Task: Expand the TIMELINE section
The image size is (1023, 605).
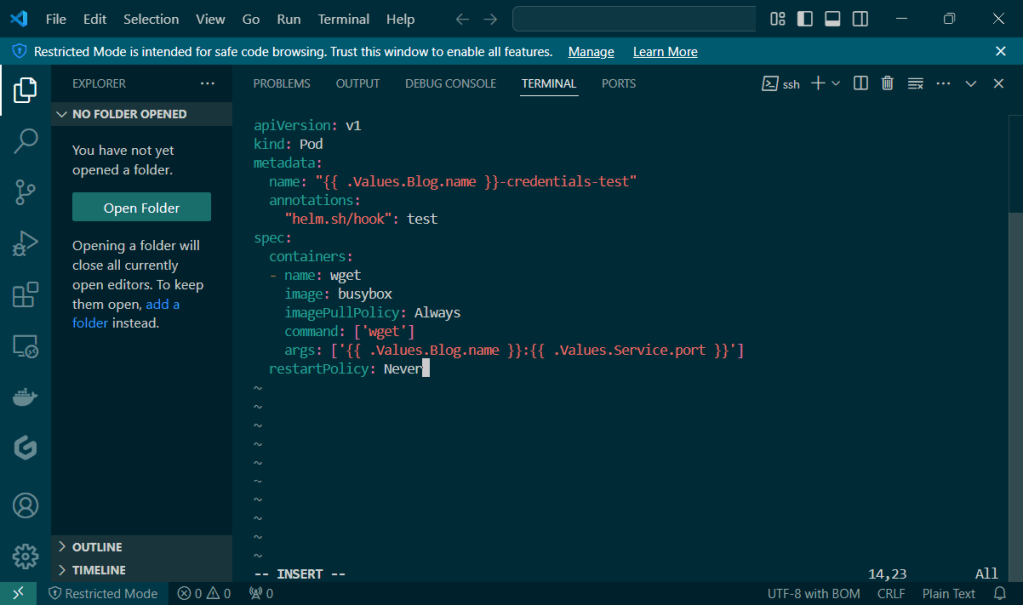Action: tap(98, 570)
